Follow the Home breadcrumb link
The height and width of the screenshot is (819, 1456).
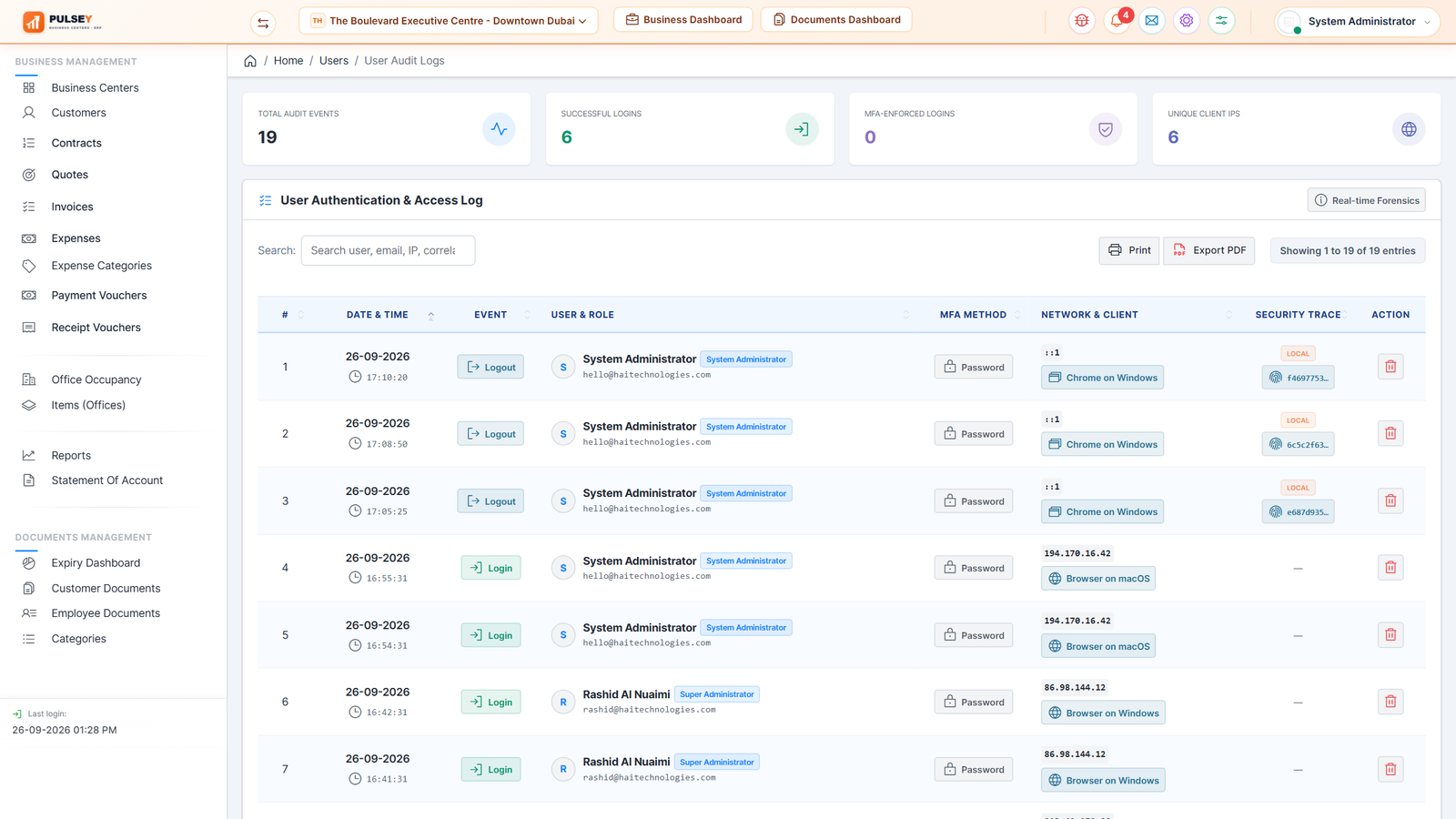click(288, 61)
